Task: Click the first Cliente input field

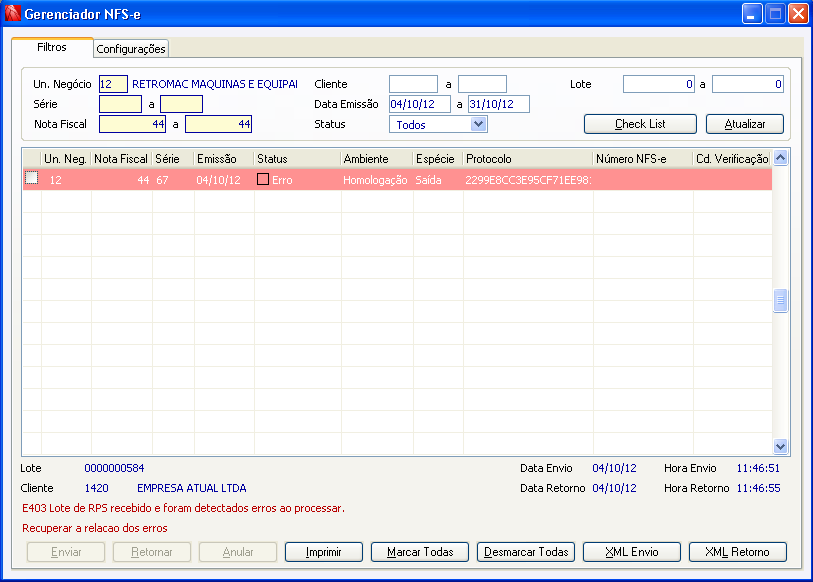Action: click(x=413, y=84)
